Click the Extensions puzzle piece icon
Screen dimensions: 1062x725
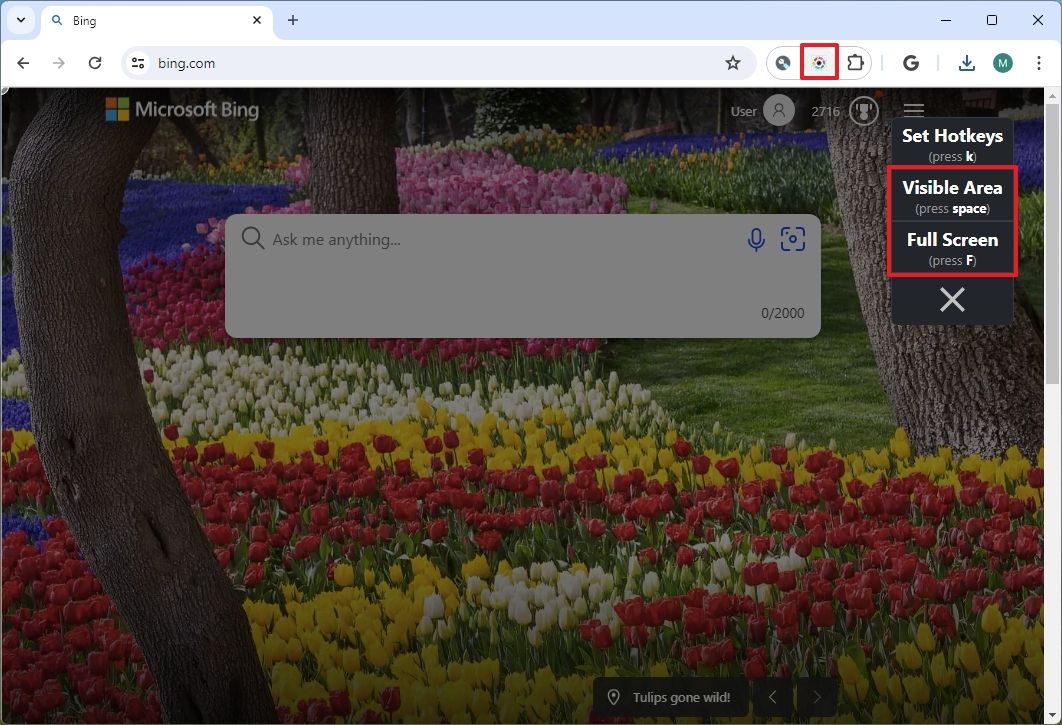tap(855, 62)
